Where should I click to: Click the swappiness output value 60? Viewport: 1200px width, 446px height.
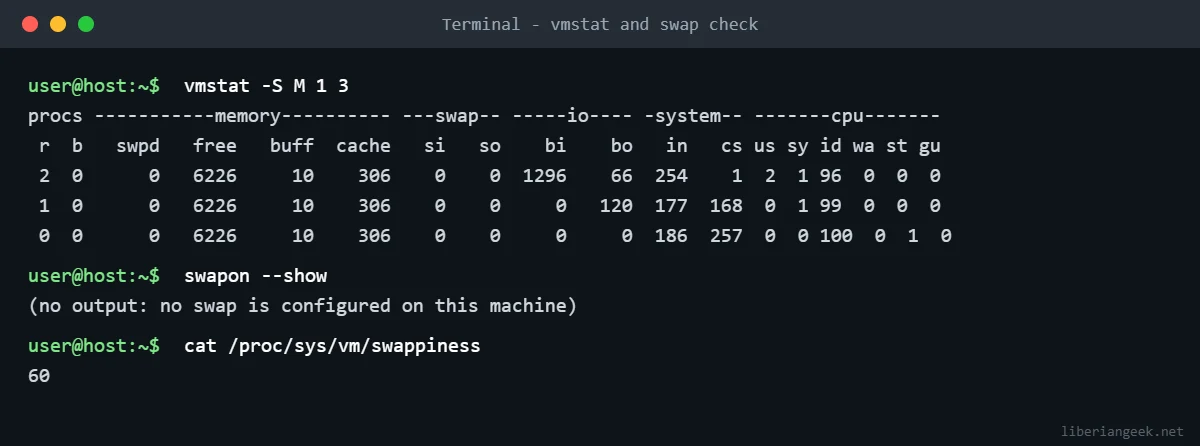(x=39, y=376)
